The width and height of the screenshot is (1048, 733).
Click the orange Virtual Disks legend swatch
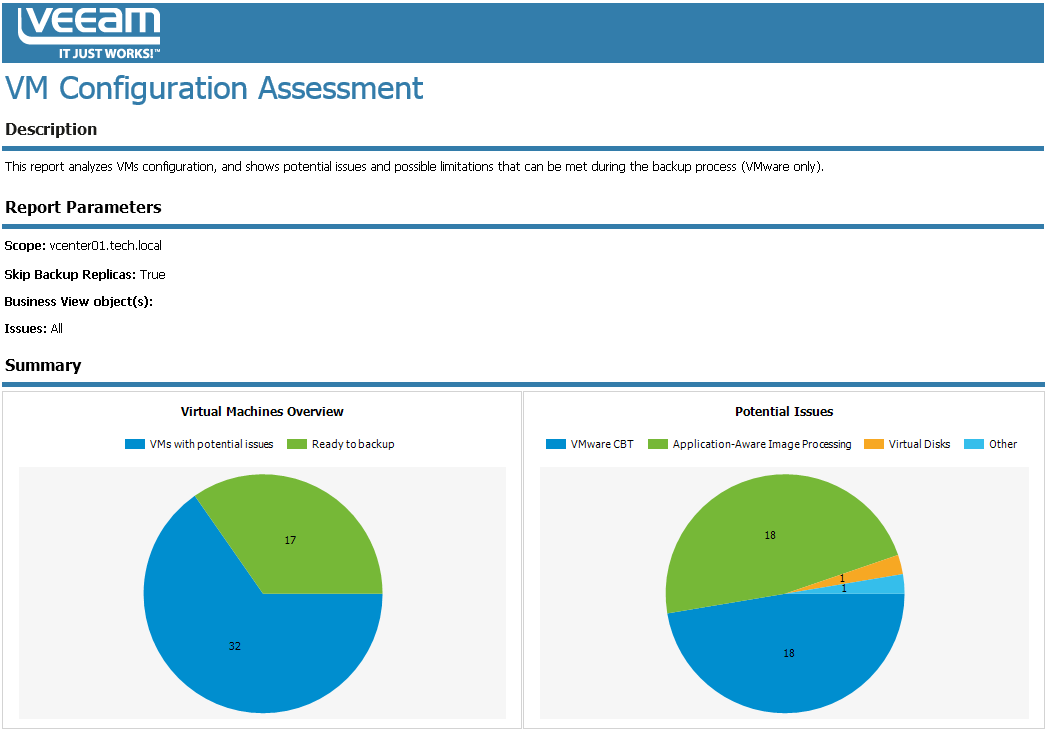[x=873, y=444]
